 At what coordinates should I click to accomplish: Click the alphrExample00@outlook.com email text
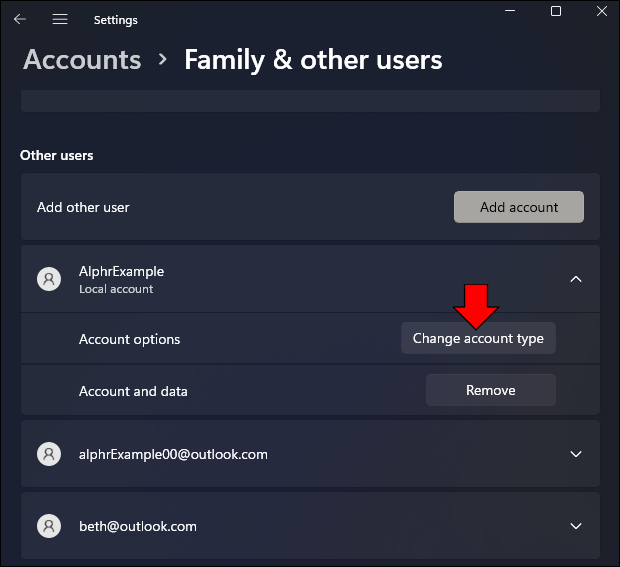(x=173, y=454)
